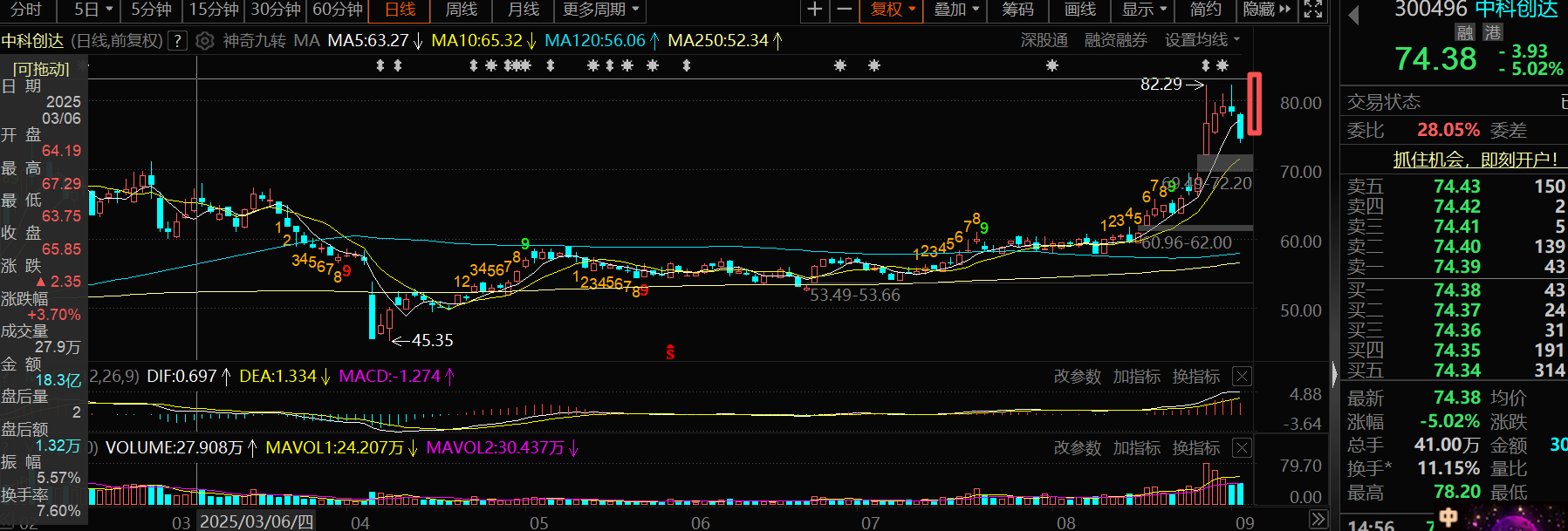Click the 82.29 high price label
Screen dimensions: 1568x531
1161,85
